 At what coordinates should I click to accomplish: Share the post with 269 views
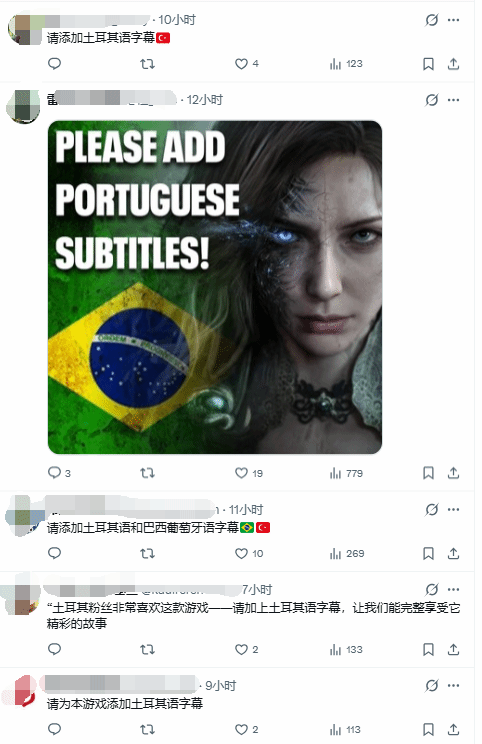coord(454,553)
